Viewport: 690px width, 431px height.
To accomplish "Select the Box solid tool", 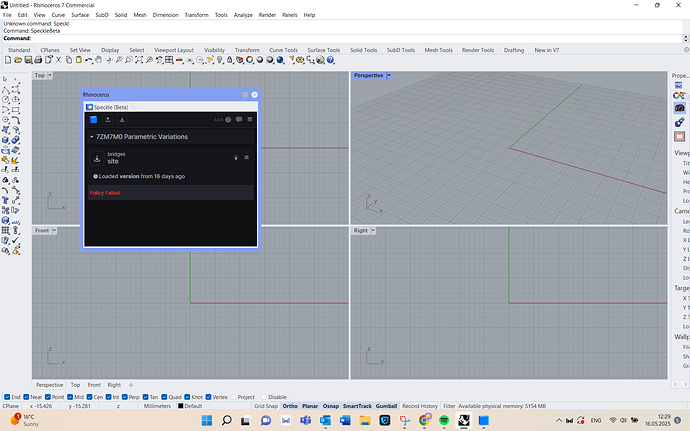I will [6, 140].
